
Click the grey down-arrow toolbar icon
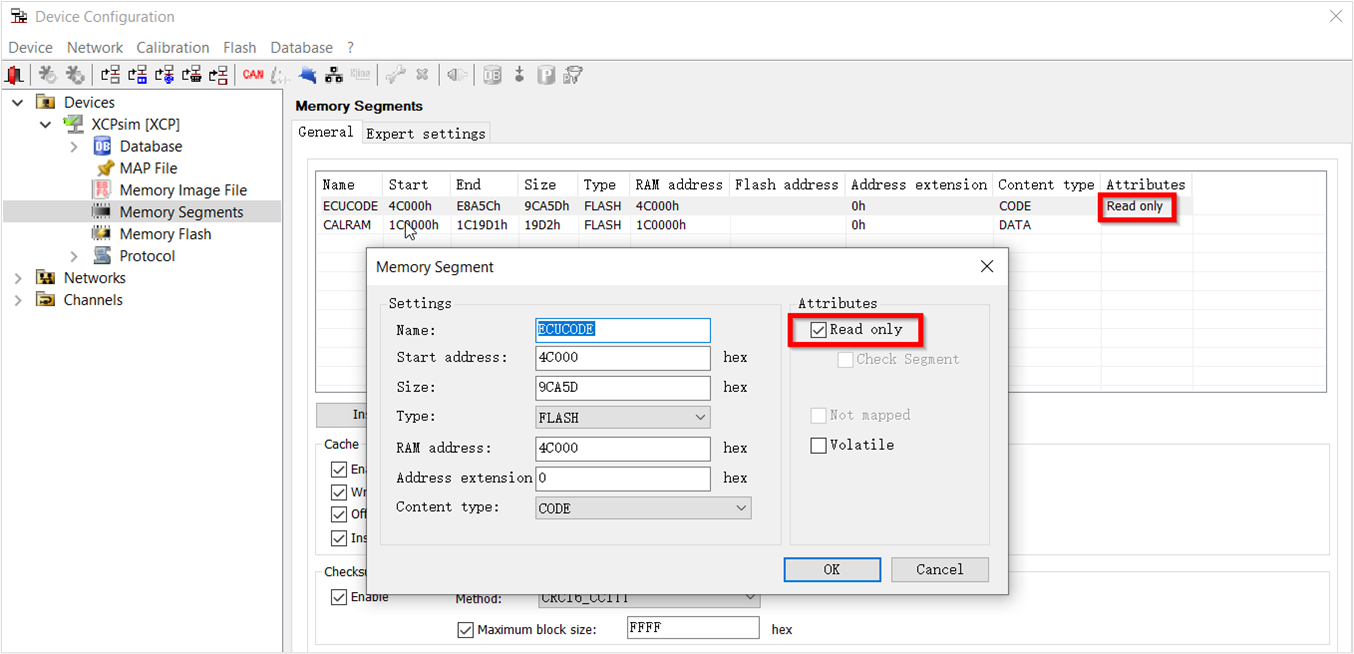click(519, 75)
